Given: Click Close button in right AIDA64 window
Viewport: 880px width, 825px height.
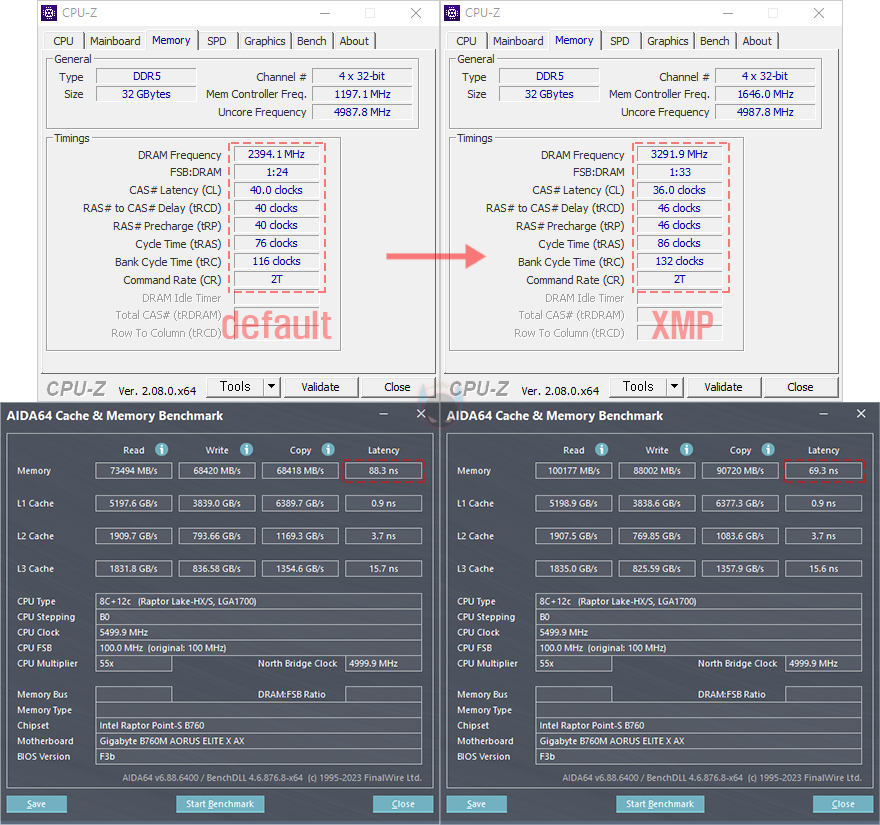Looking at the screenshot, I should [x=843, y=804].
